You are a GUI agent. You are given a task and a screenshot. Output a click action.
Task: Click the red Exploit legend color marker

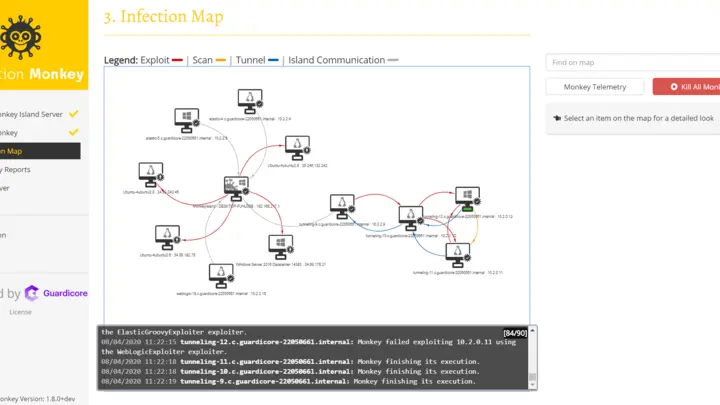coord(176,61)
